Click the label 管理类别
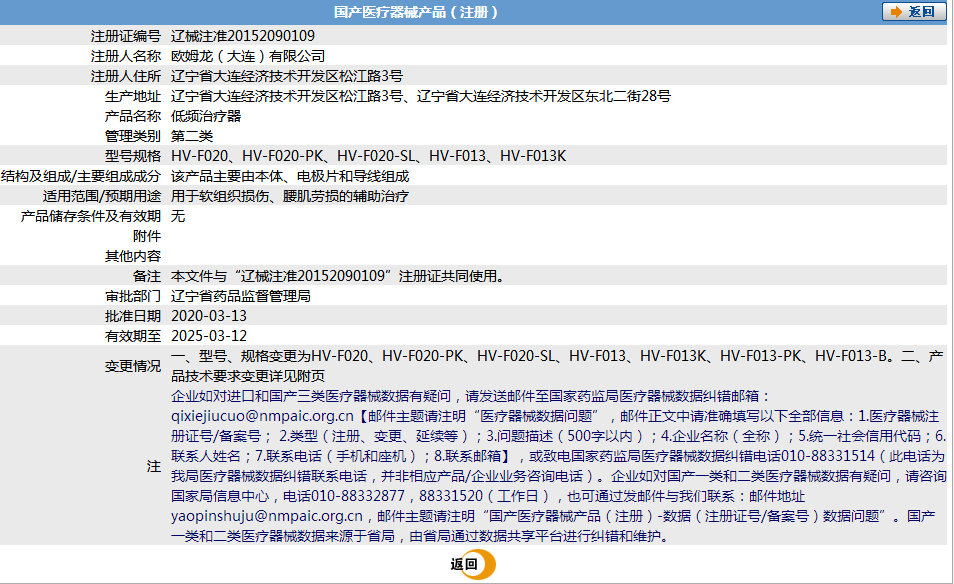The image size is (954, 584). [x=133, y=136]
